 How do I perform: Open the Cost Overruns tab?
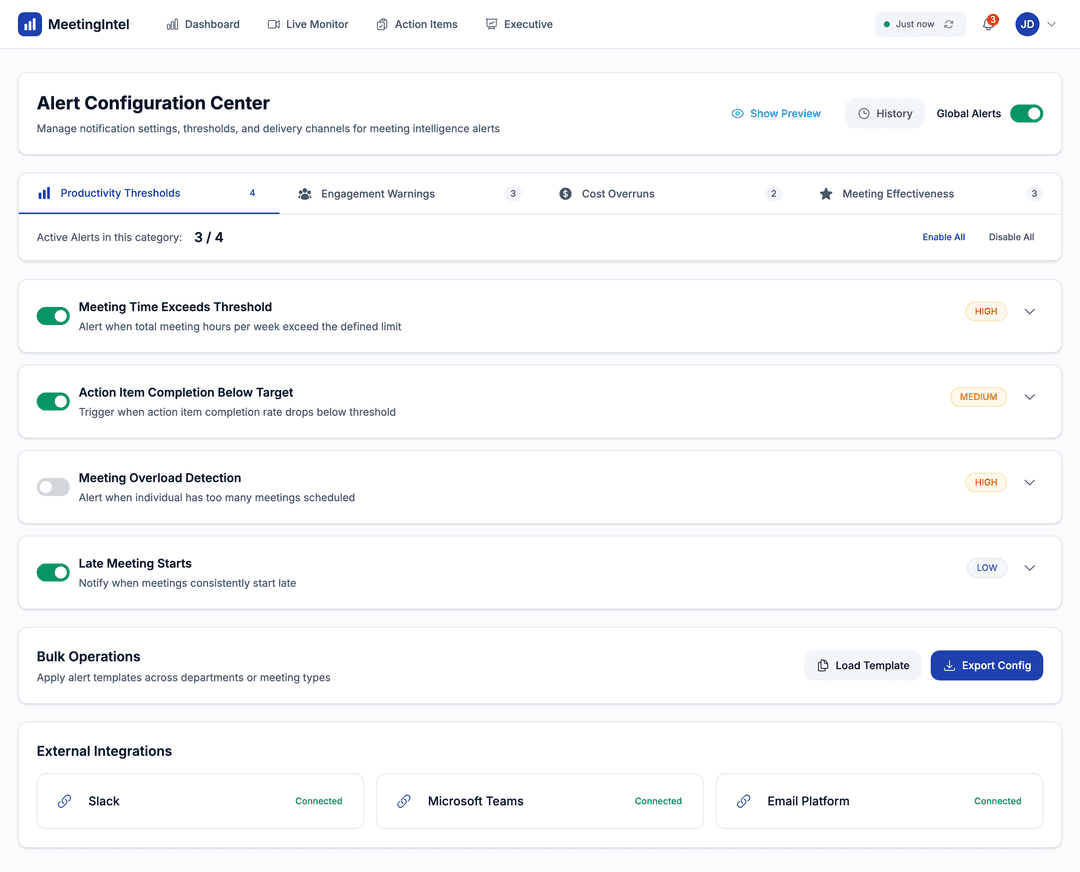(x=617, y=194)
